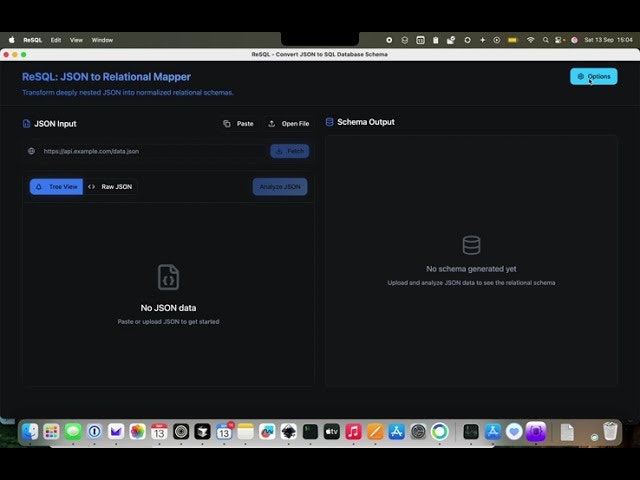Open the purple ReSQL icon in the dock
Screen dimensions: 640x480
point(536,432)
